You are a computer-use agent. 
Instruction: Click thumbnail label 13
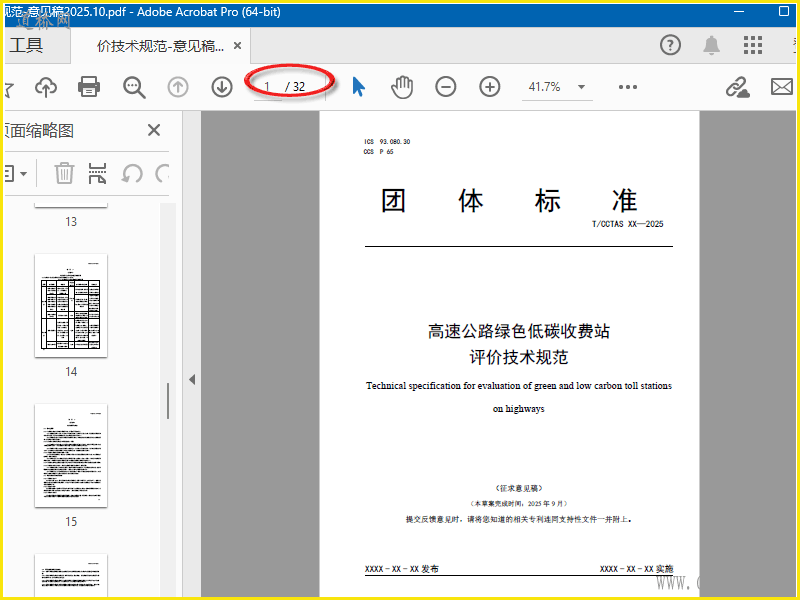pos(71,221)
